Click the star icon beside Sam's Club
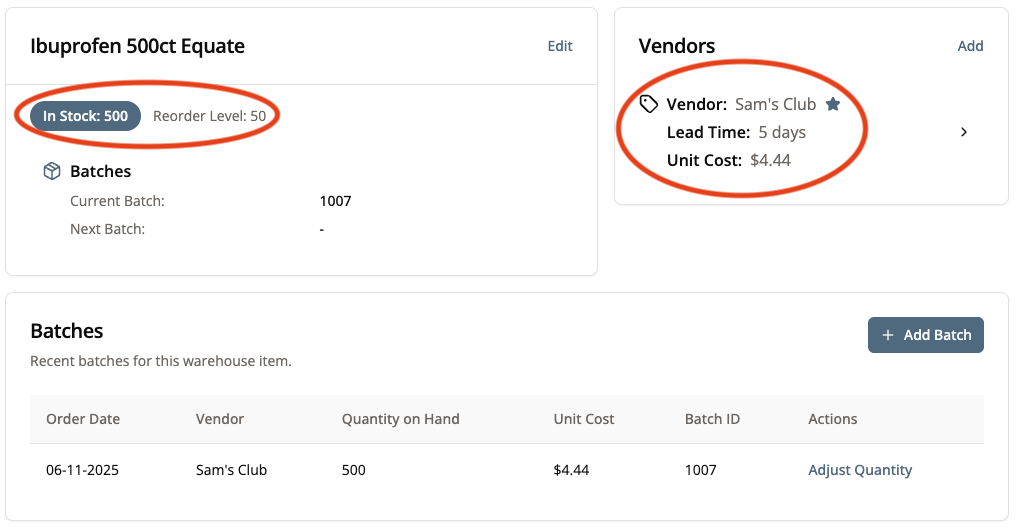 click(x=833, y=104)
